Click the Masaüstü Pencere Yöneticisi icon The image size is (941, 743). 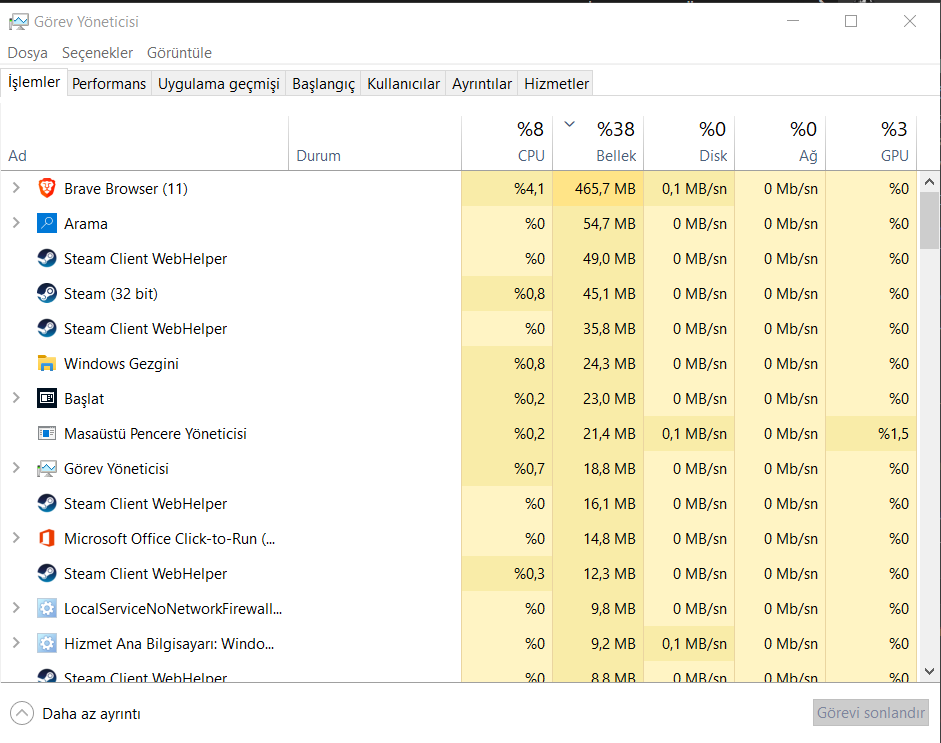46,433
